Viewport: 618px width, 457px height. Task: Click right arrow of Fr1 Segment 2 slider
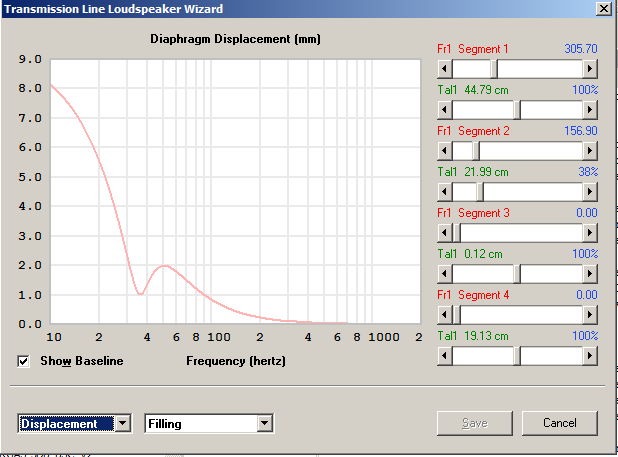(x=590, y=150)
